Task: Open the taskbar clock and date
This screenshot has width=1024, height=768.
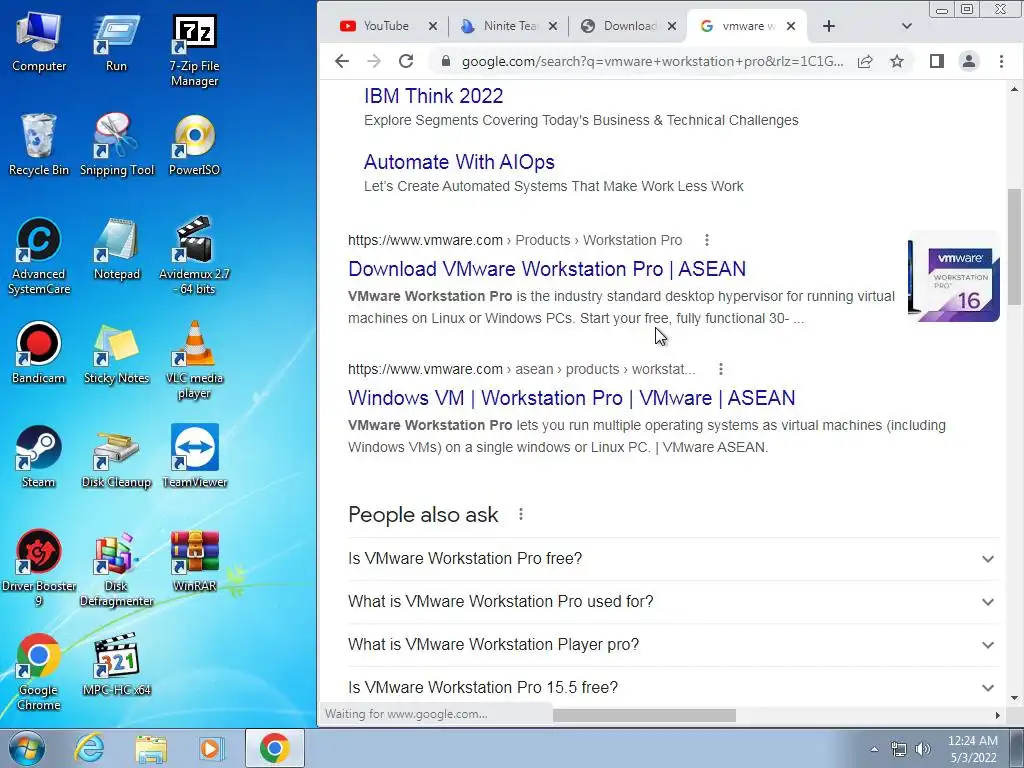Action: coord(973,749)
